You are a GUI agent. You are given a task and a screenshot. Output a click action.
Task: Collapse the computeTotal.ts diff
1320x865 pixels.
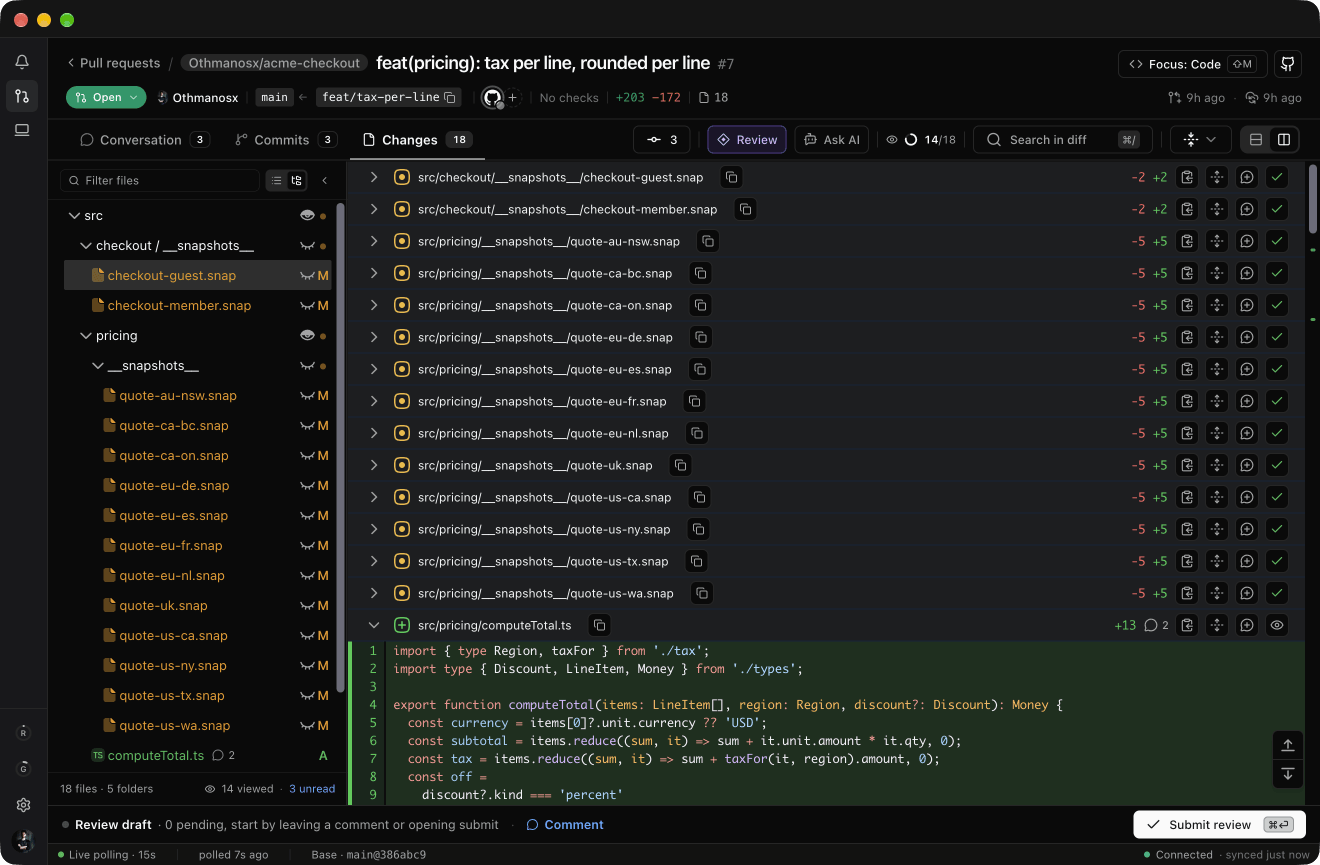[374, 625]
